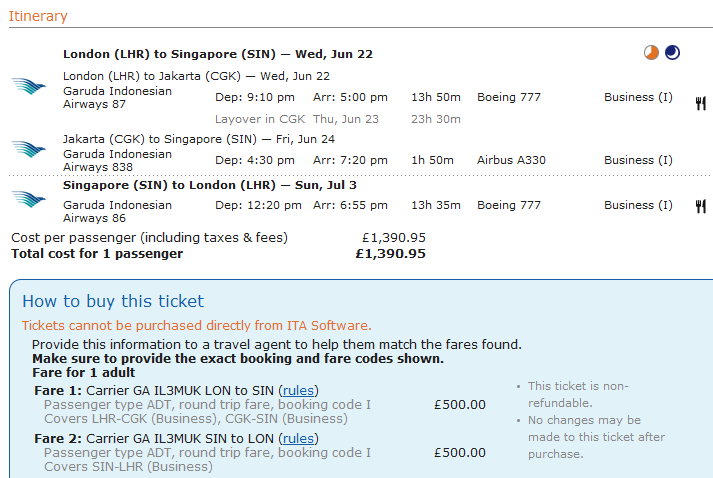Click the meal icon for flight 87
This screenshot has width=713, height=478.
[x=701, y=103]
